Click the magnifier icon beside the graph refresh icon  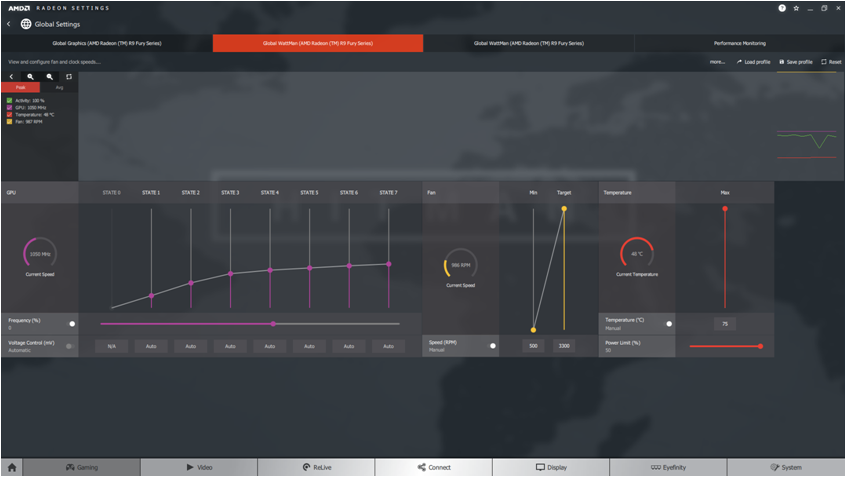50,77
